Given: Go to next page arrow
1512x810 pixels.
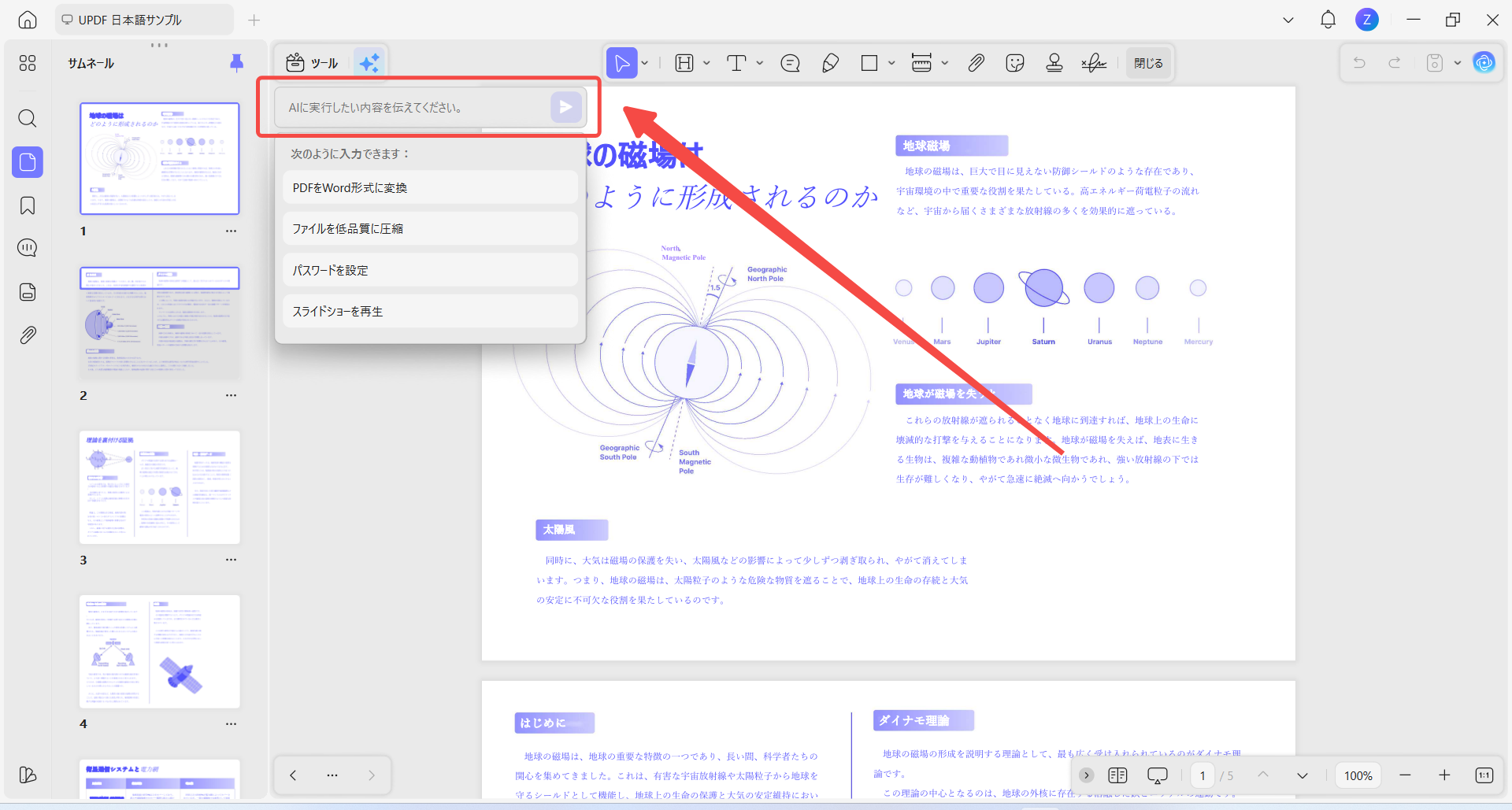Looking at the screenshot, I should pyautogui.click(x=1303, y=775).
